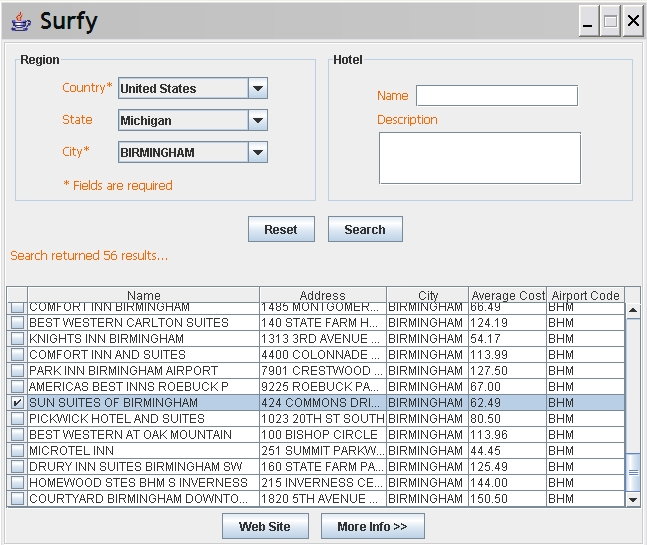The width and height of the screenshot is (647, 545).
Task: Select the MICROTEL INN name cell
Action: coord(144,451)
